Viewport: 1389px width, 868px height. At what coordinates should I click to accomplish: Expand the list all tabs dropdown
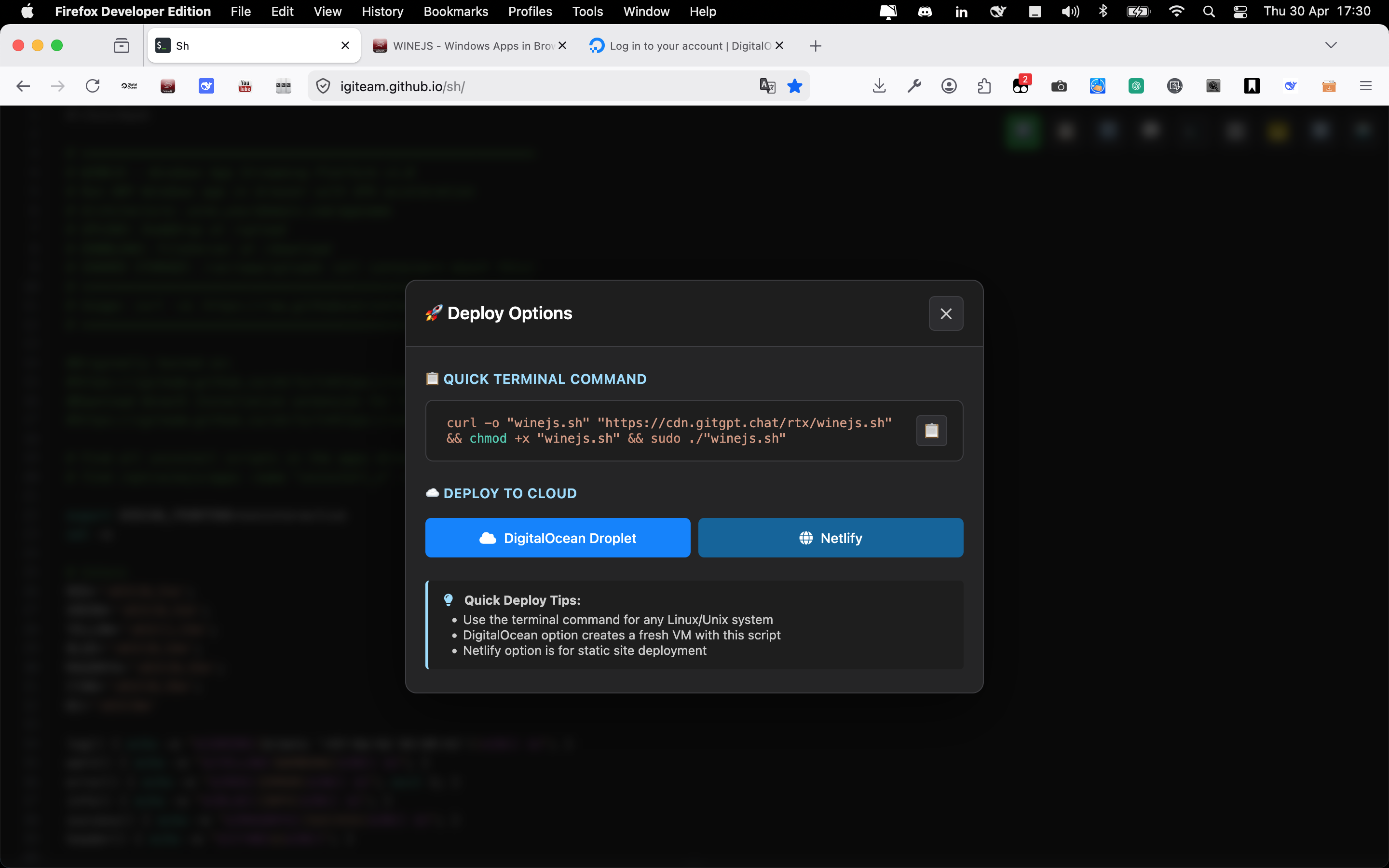[1331, 45]
